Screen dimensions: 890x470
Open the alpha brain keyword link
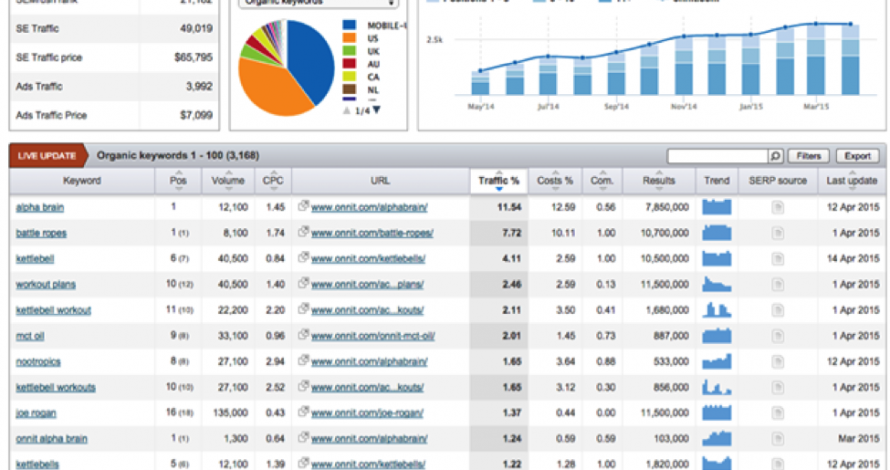pyautogui.click(x=40, y=208)
